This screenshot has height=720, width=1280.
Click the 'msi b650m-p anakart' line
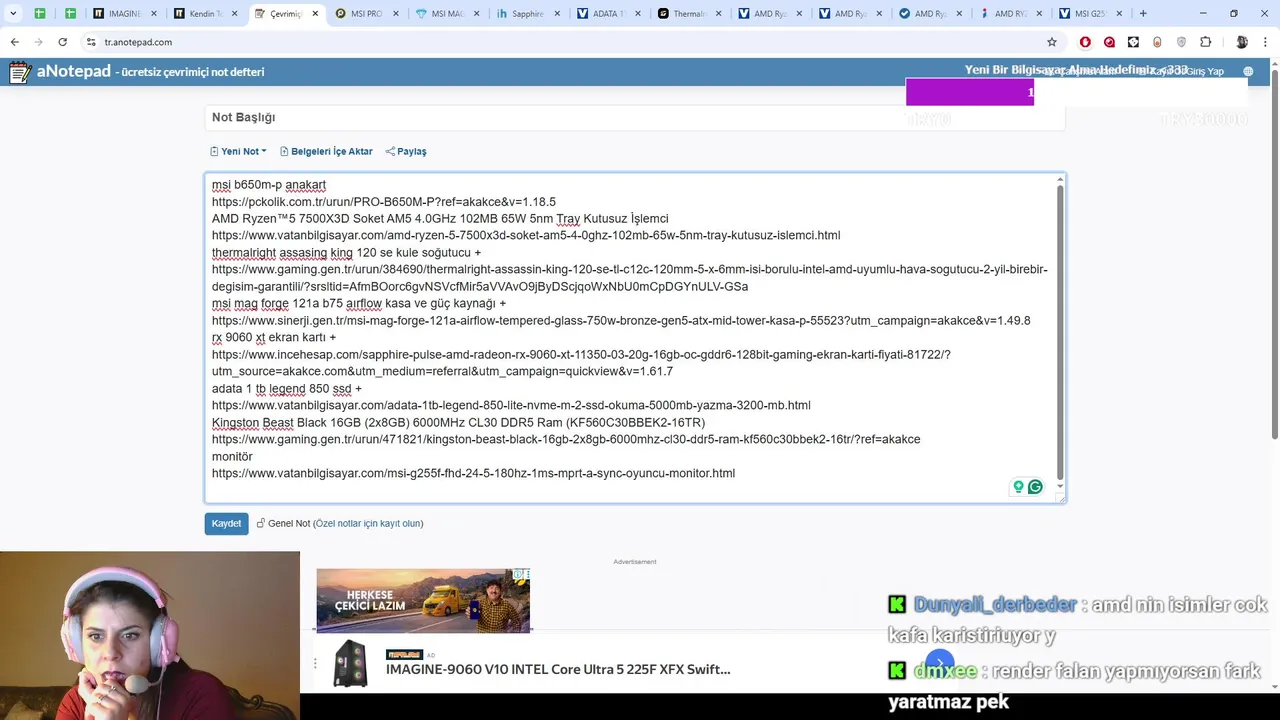pos(269,185)
